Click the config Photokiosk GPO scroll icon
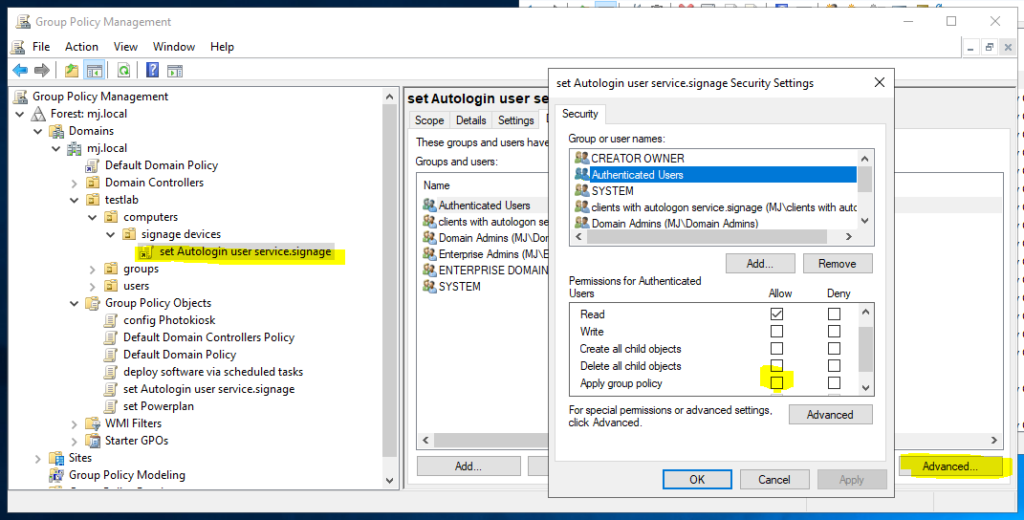 coord(111,320)
